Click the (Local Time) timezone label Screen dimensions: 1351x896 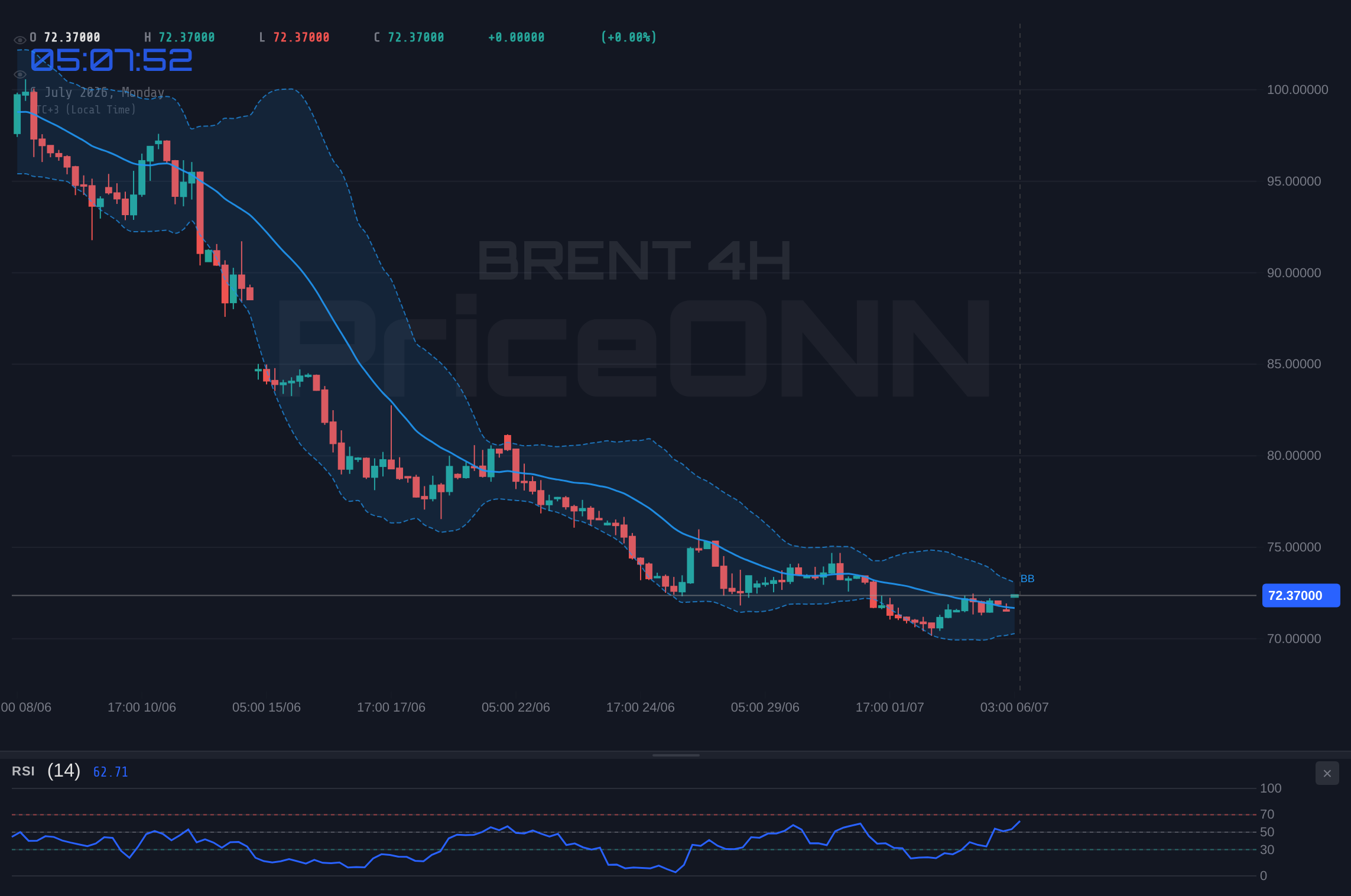coord(100,110)
